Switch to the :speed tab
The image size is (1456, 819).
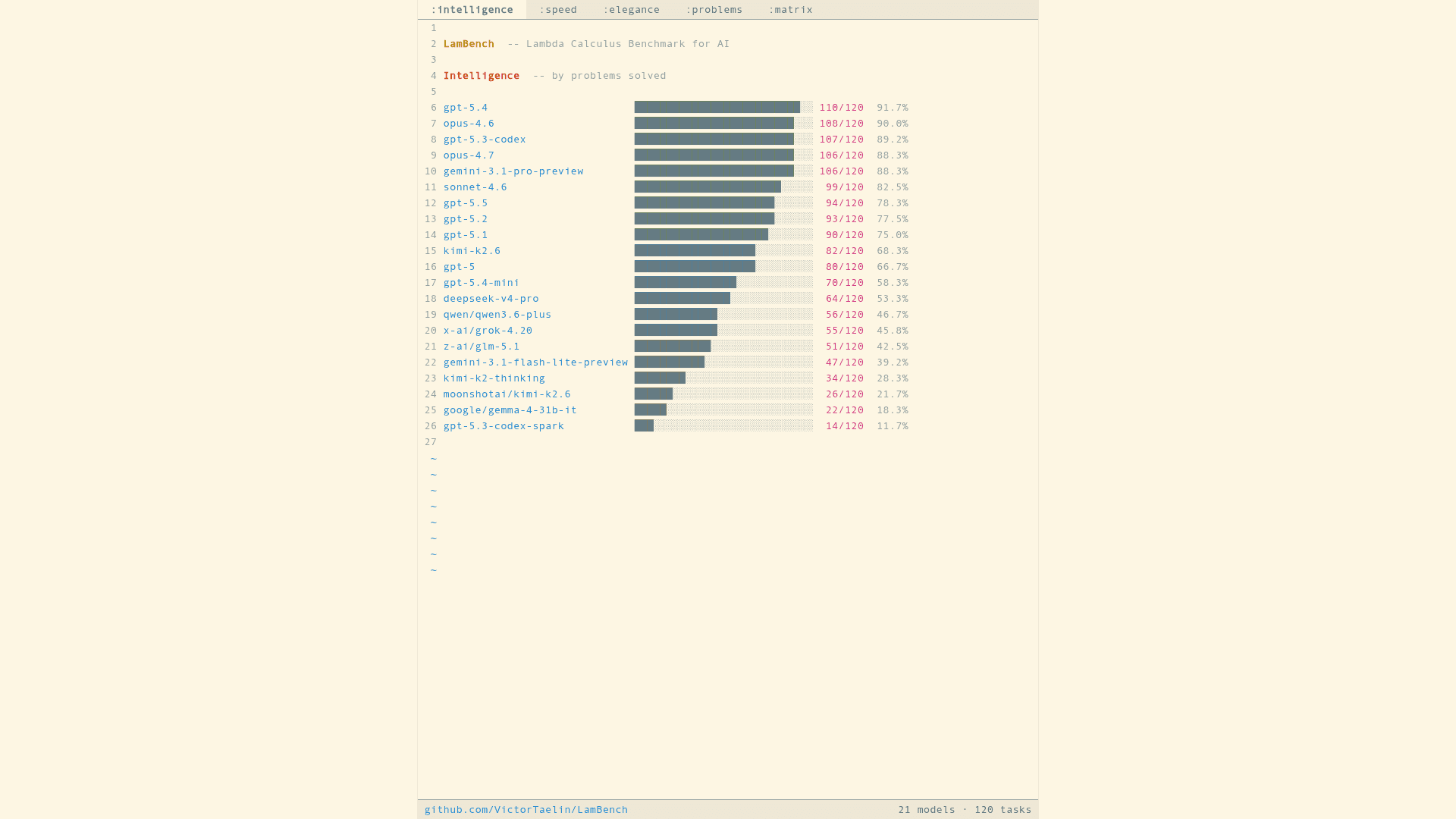[x=558, y=10]
